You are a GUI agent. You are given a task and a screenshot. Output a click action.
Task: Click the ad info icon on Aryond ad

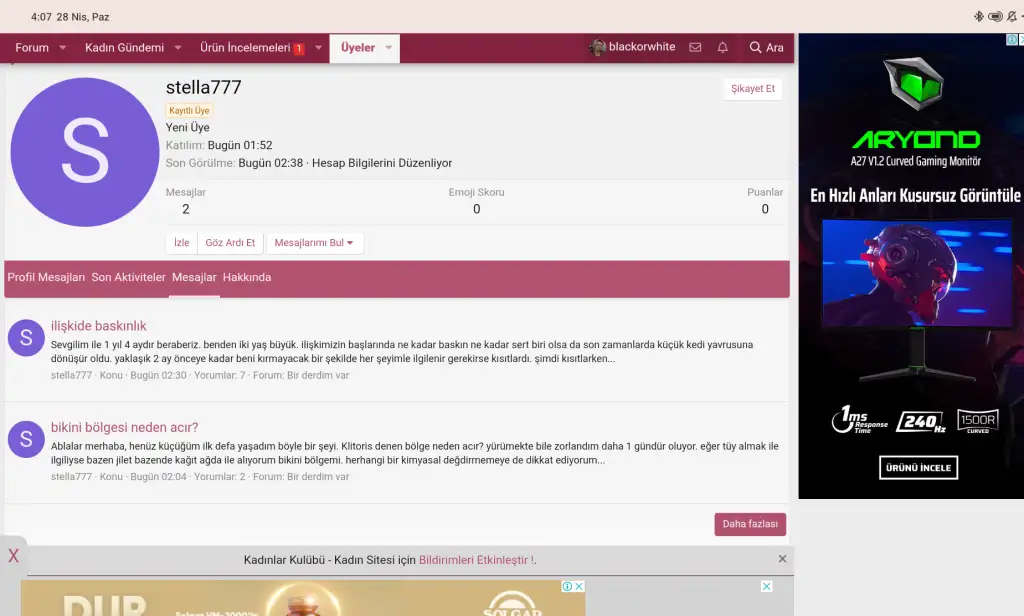pos(1012,40)
